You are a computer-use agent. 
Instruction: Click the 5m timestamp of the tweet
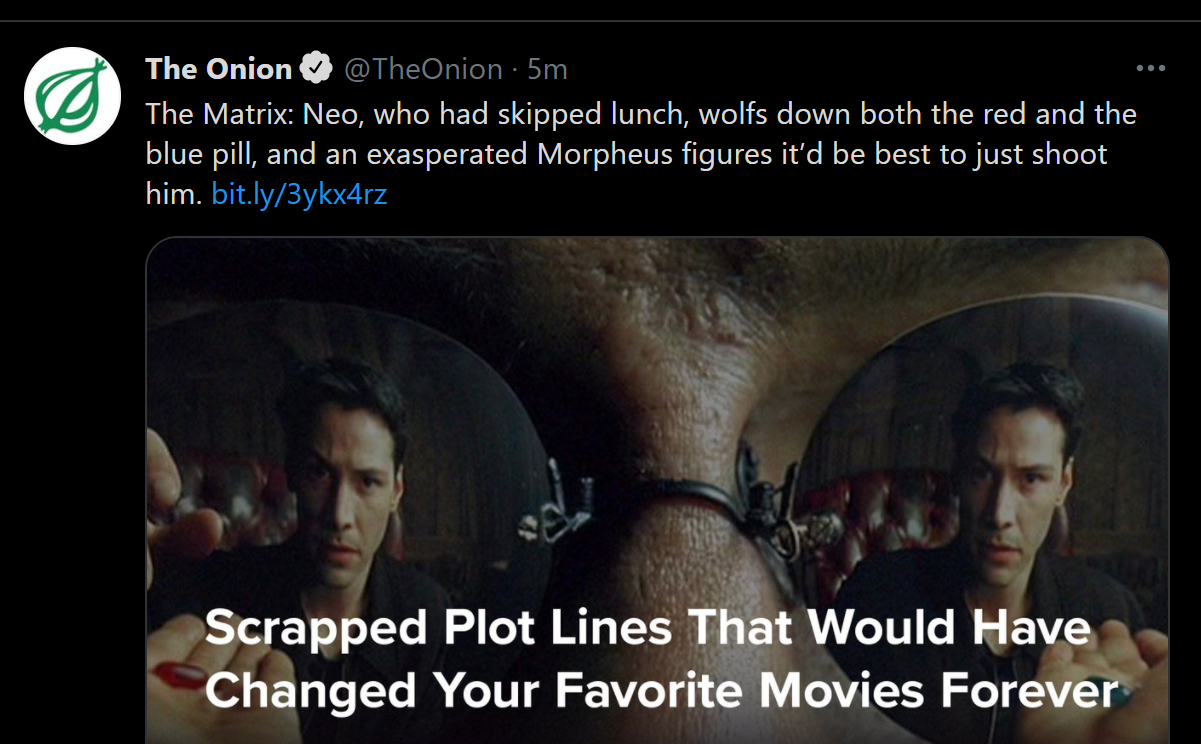547,69
